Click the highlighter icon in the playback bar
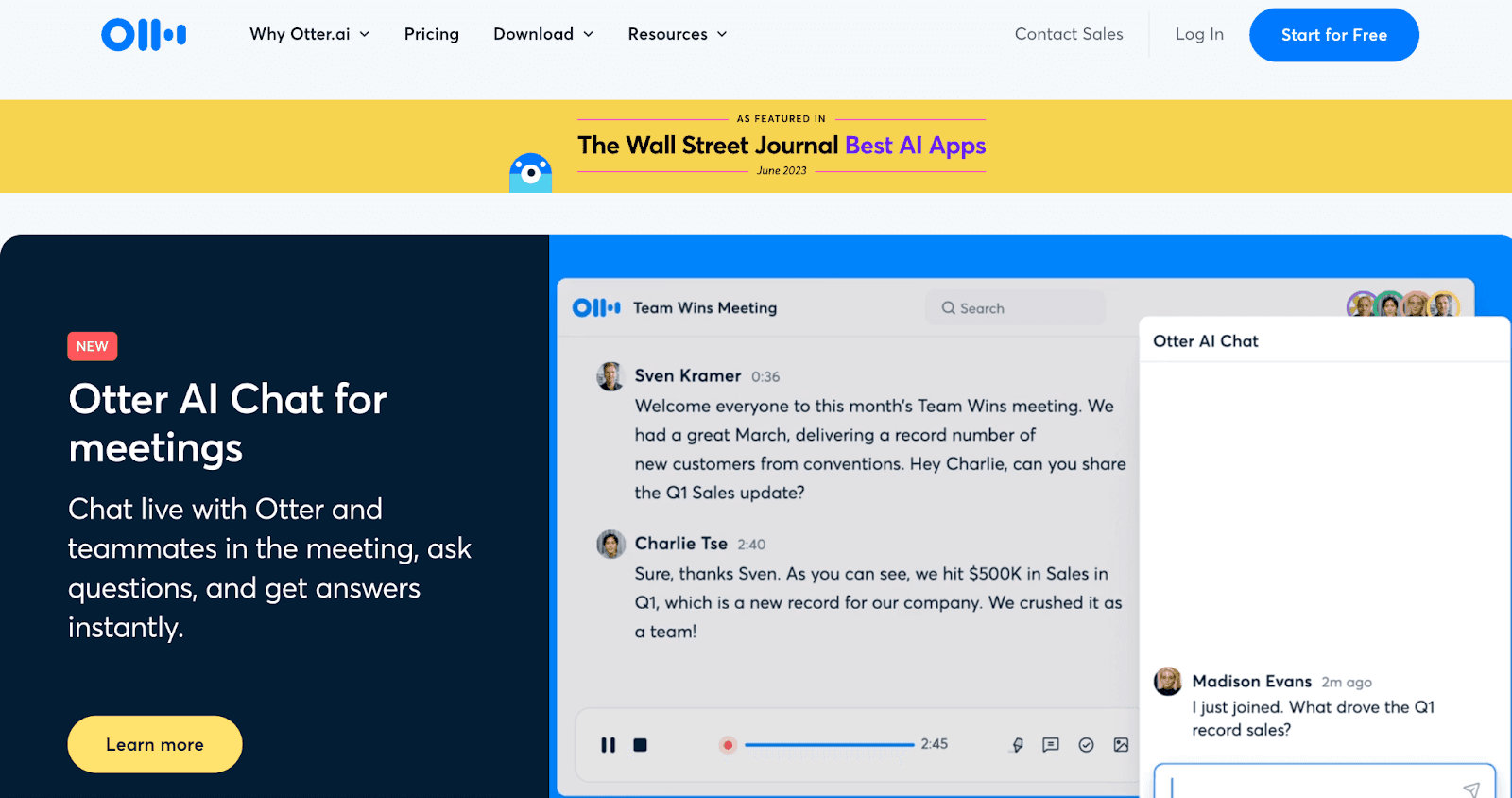Screen dimensions: 1512x798 click(1018, 745)
